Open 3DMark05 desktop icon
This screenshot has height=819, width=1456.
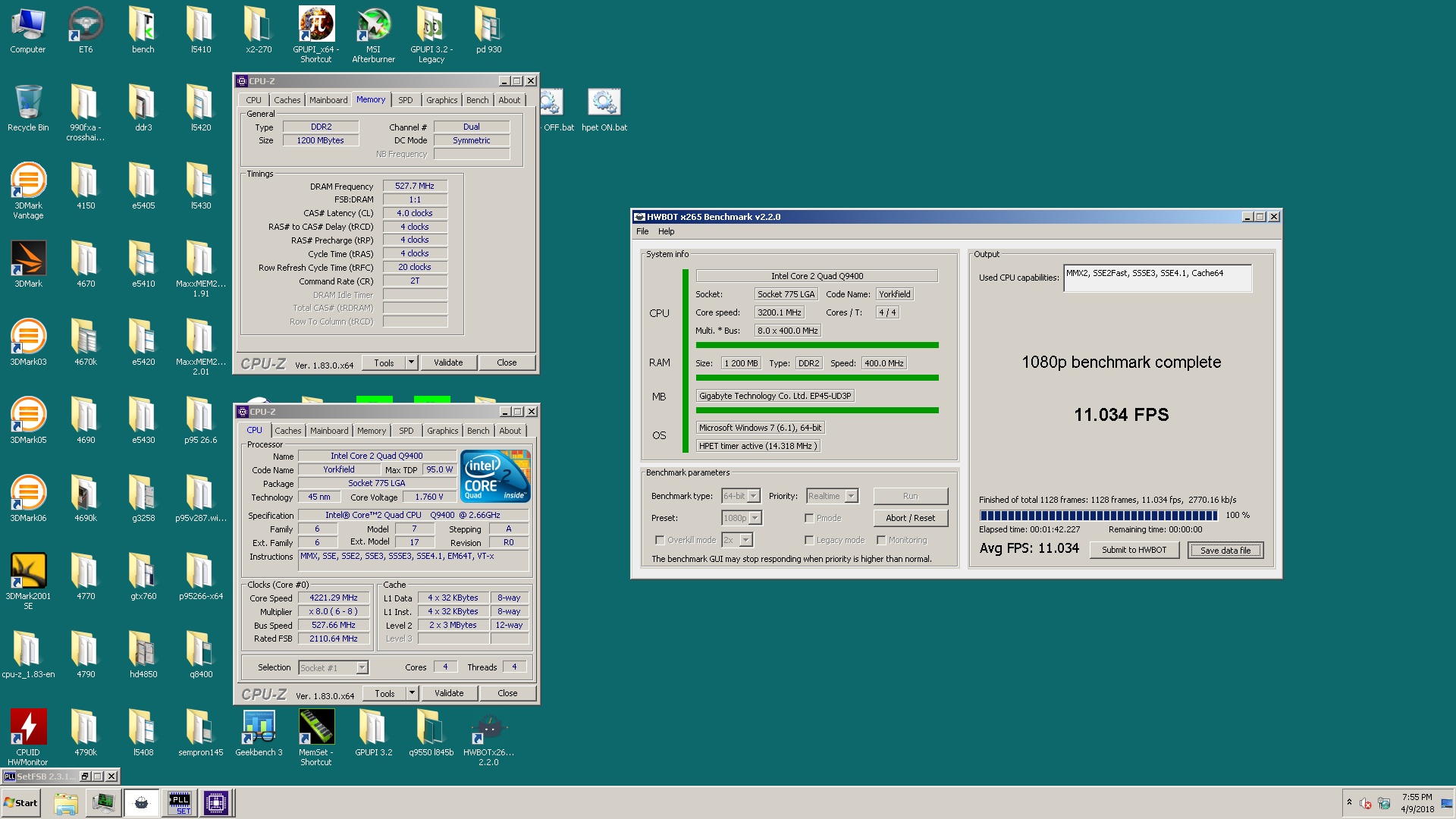[28, 420]
